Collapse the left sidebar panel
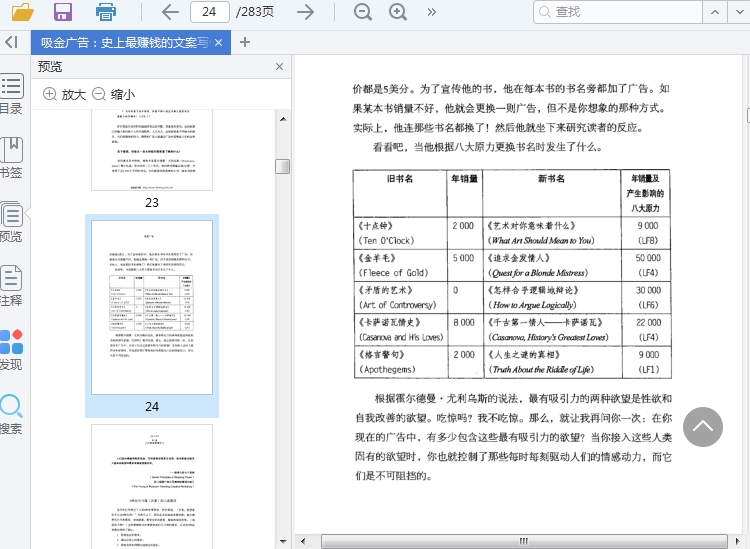 [11, 42]
